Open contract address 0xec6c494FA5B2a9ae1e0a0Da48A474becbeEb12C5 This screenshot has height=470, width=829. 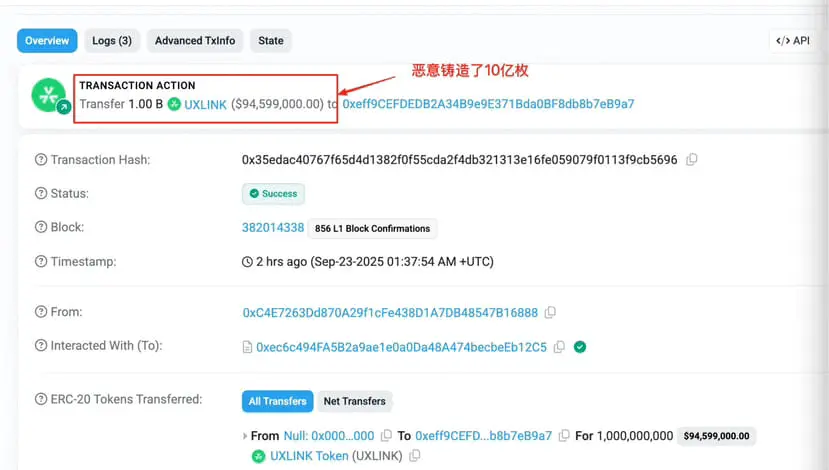pyautogui.click(x=401, y=347)
